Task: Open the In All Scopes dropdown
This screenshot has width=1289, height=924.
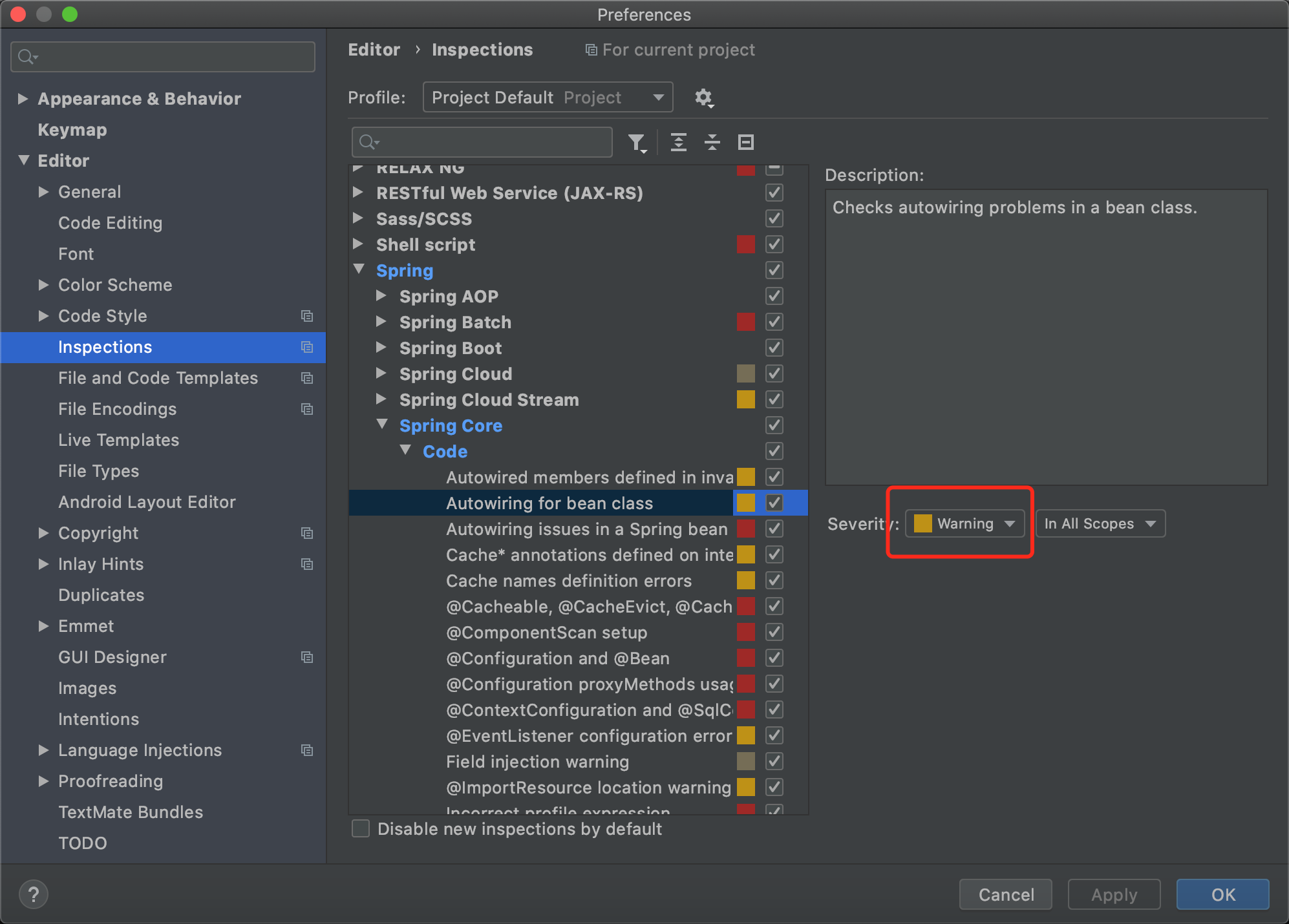Action: click(x=1100, y=523)
